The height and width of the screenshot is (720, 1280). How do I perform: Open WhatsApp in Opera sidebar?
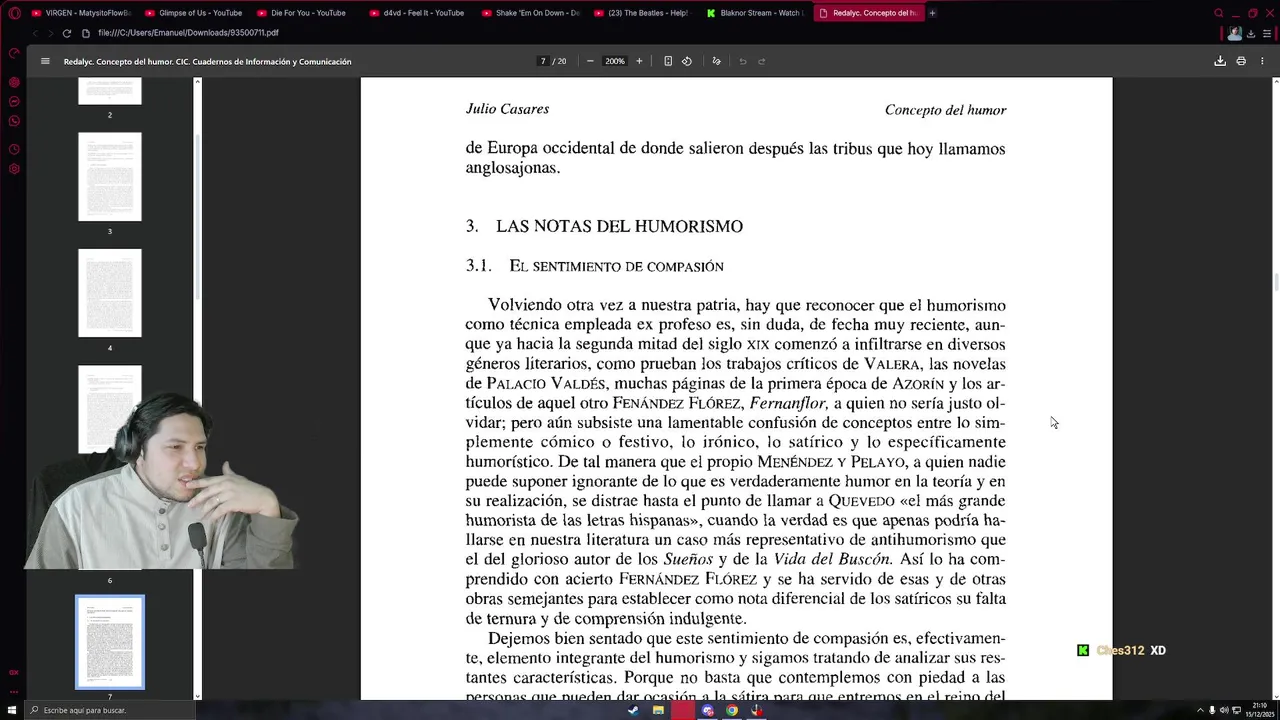(14, 121)
